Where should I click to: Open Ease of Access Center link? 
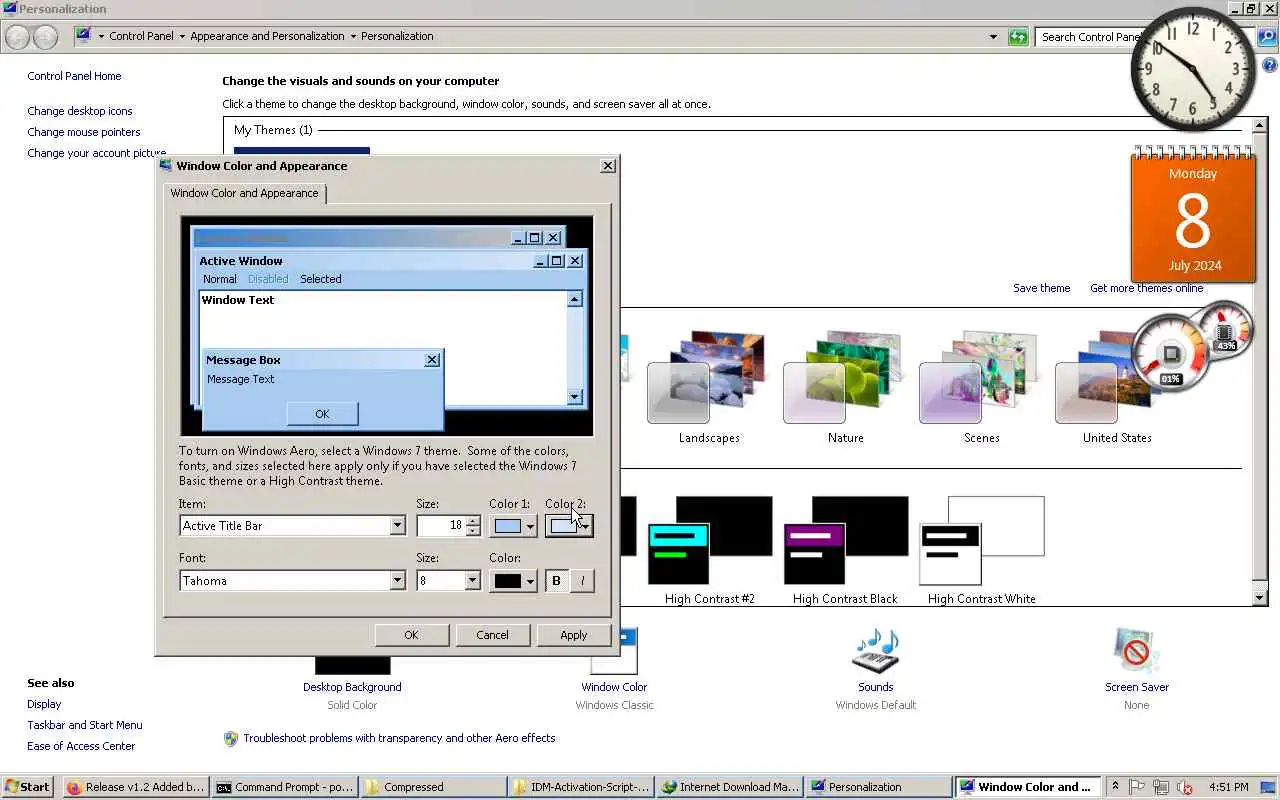(81, 746)
